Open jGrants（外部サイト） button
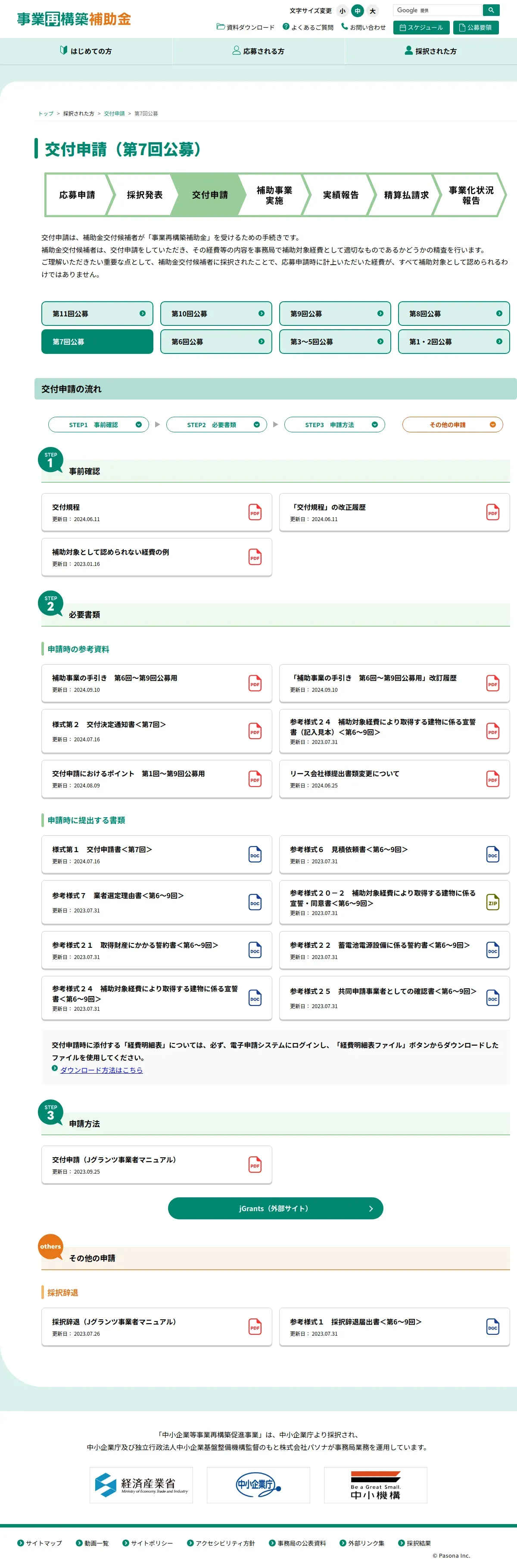Image resolution: width=517 pixels, height=1568 pixels. [x=276, y=1208]
